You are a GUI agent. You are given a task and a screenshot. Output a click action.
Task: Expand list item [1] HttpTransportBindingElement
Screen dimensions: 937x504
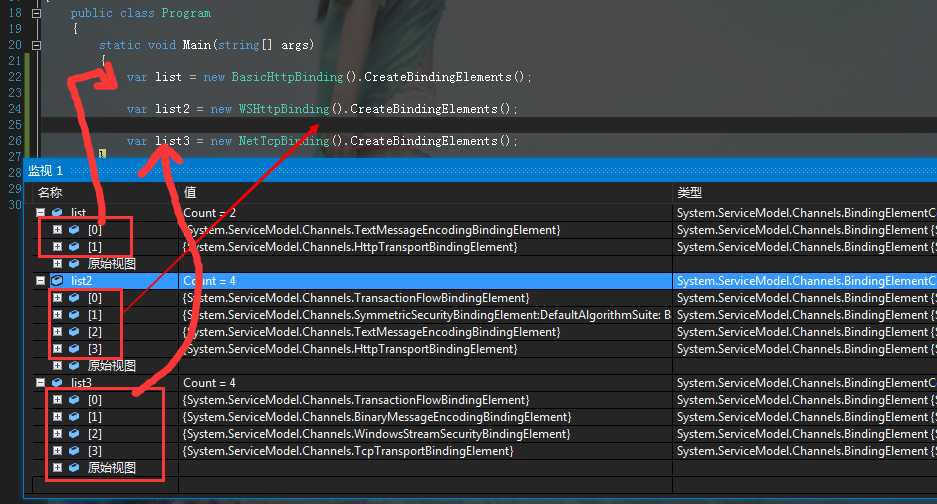57,246
